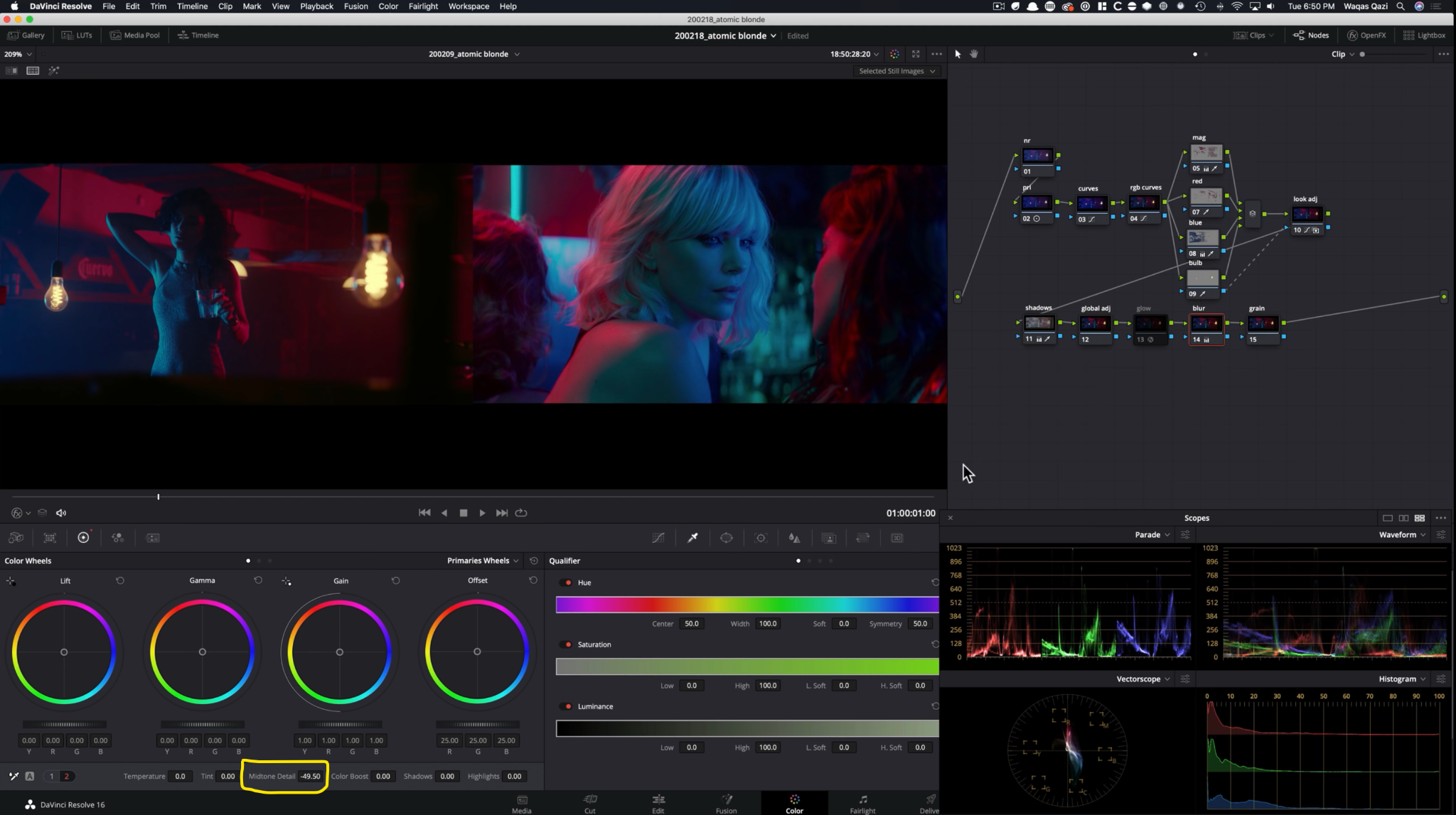Click the Gain master wheel slider
Screen dimensions: 1456x815
[x=340, y=724]
